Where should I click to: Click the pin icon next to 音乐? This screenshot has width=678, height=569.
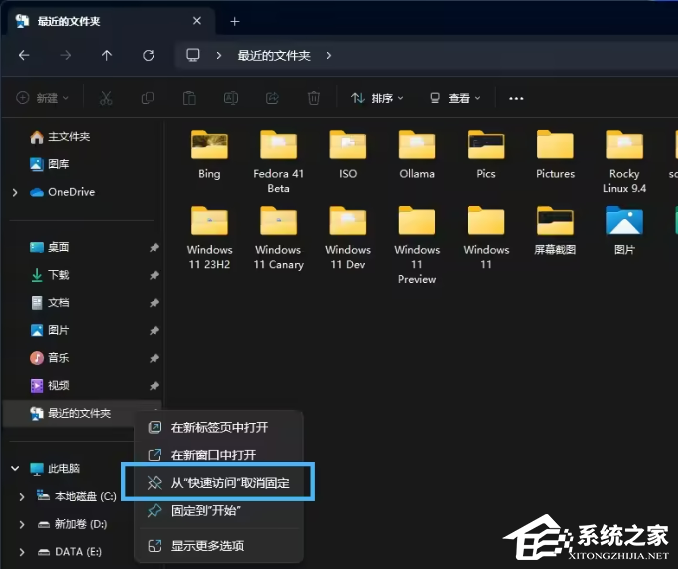click(154, 358)
